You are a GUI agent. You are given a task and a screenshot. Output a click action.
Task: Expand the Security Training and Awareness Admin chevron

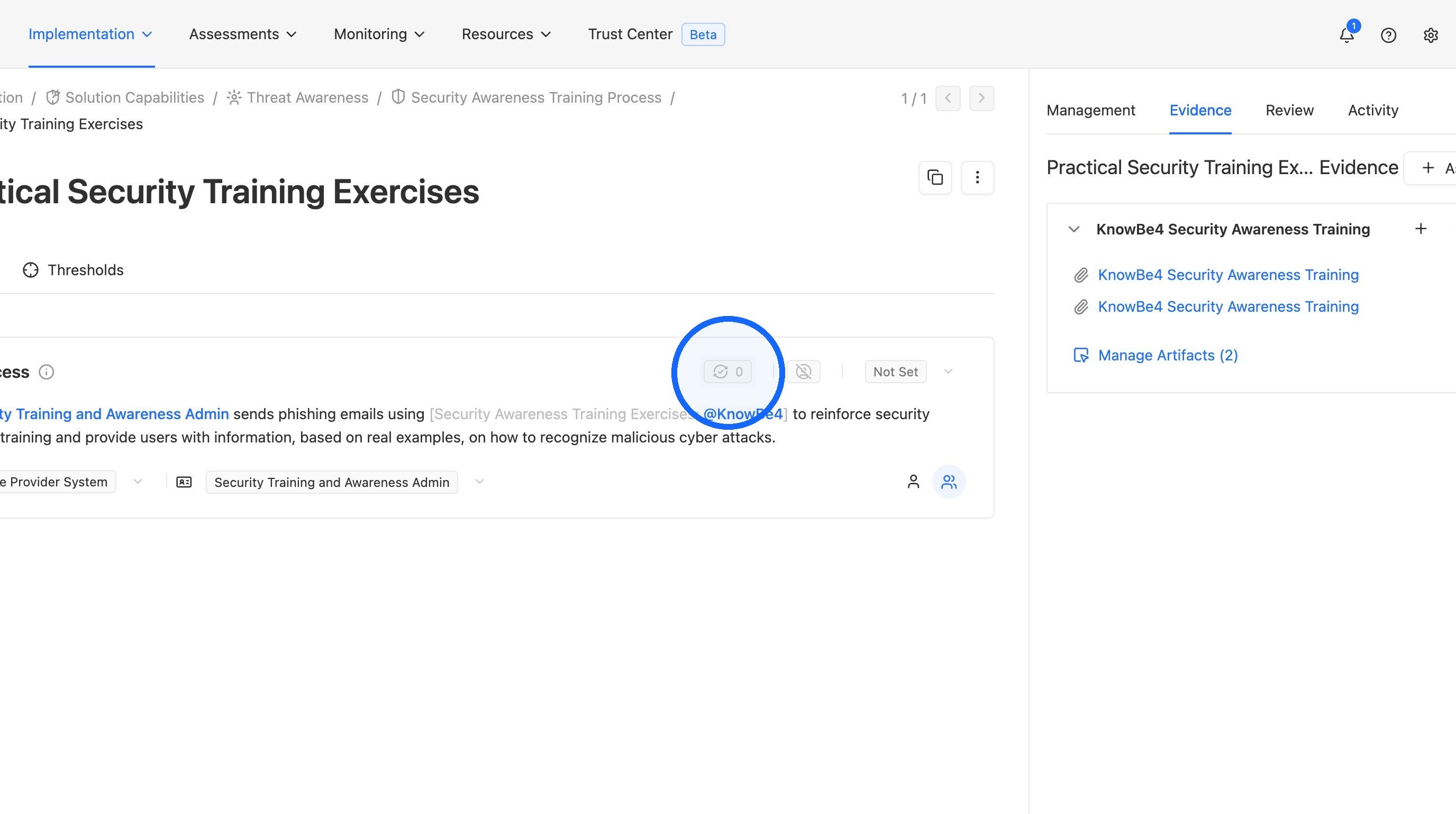(479, 482)
